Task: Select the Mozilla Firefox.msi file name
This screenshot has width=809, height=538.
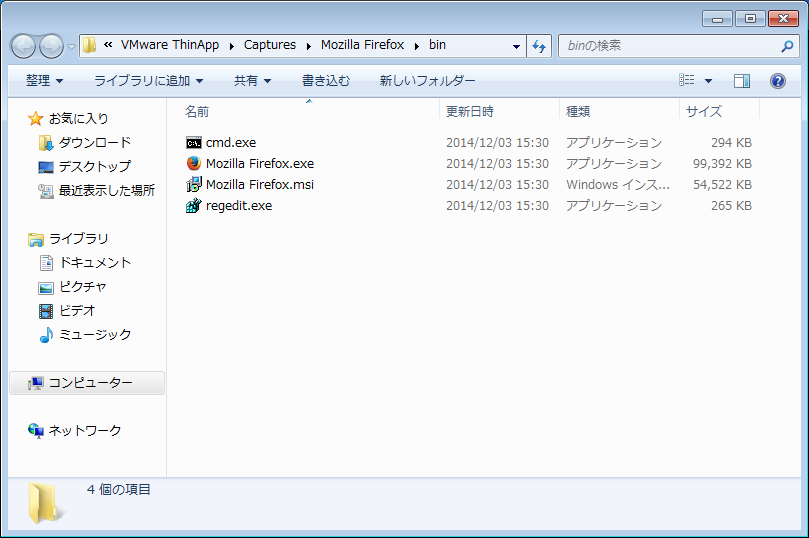Action: coord(260,185)
